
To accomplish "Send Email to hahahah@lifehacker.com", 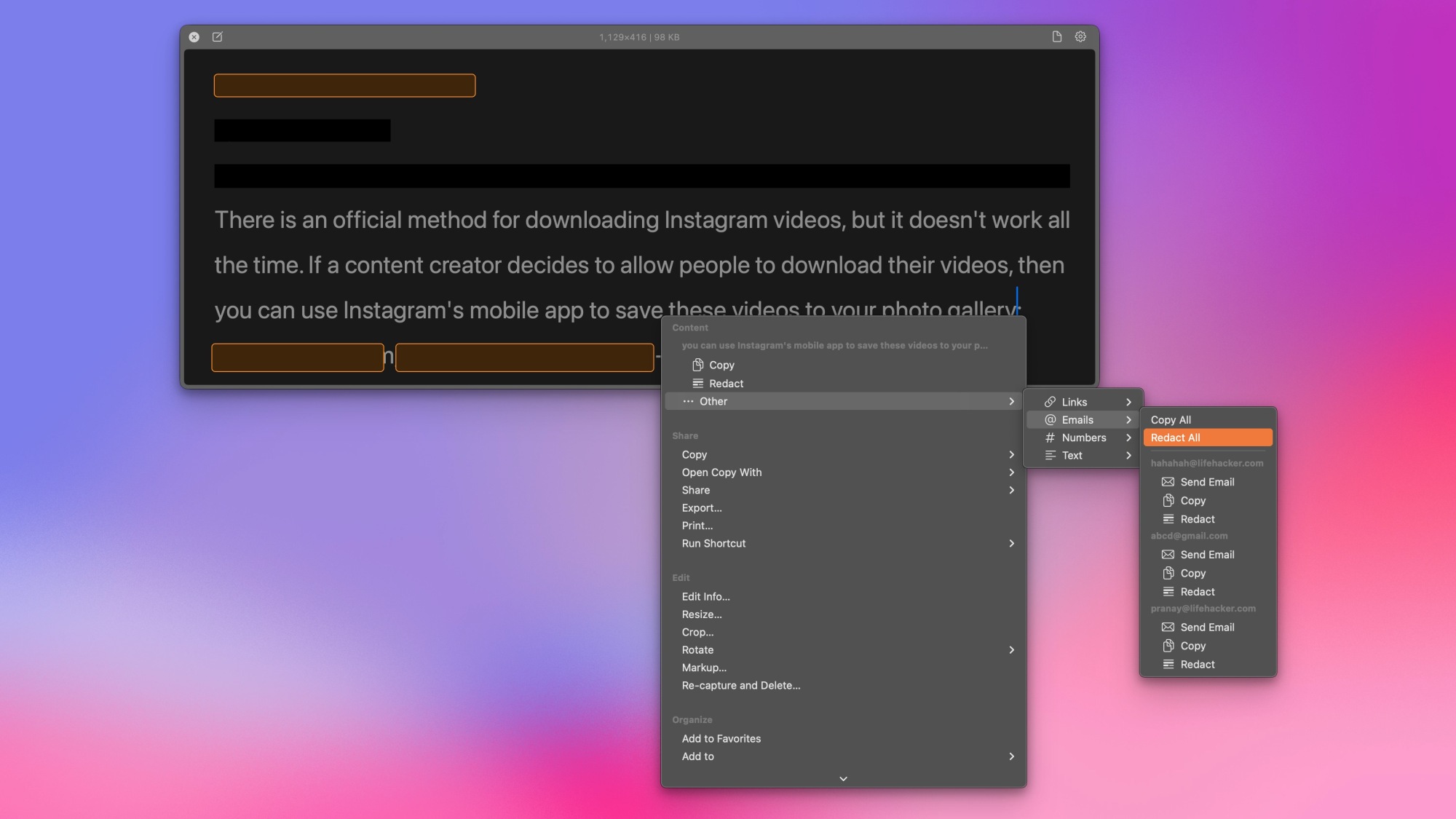I will (x=1206, y=482).
